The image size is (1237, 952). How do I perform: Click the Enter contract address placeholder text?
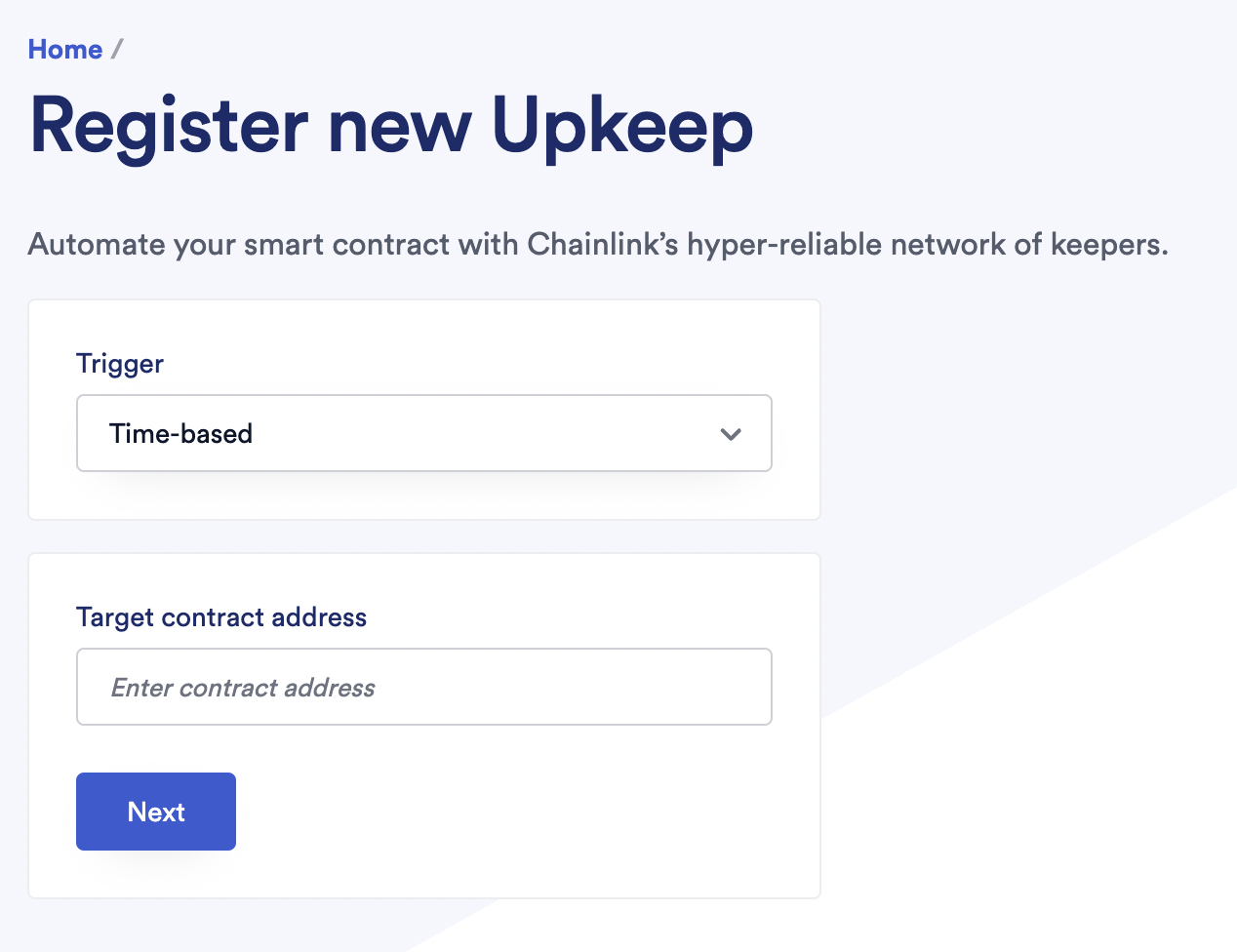click(243, 688)
